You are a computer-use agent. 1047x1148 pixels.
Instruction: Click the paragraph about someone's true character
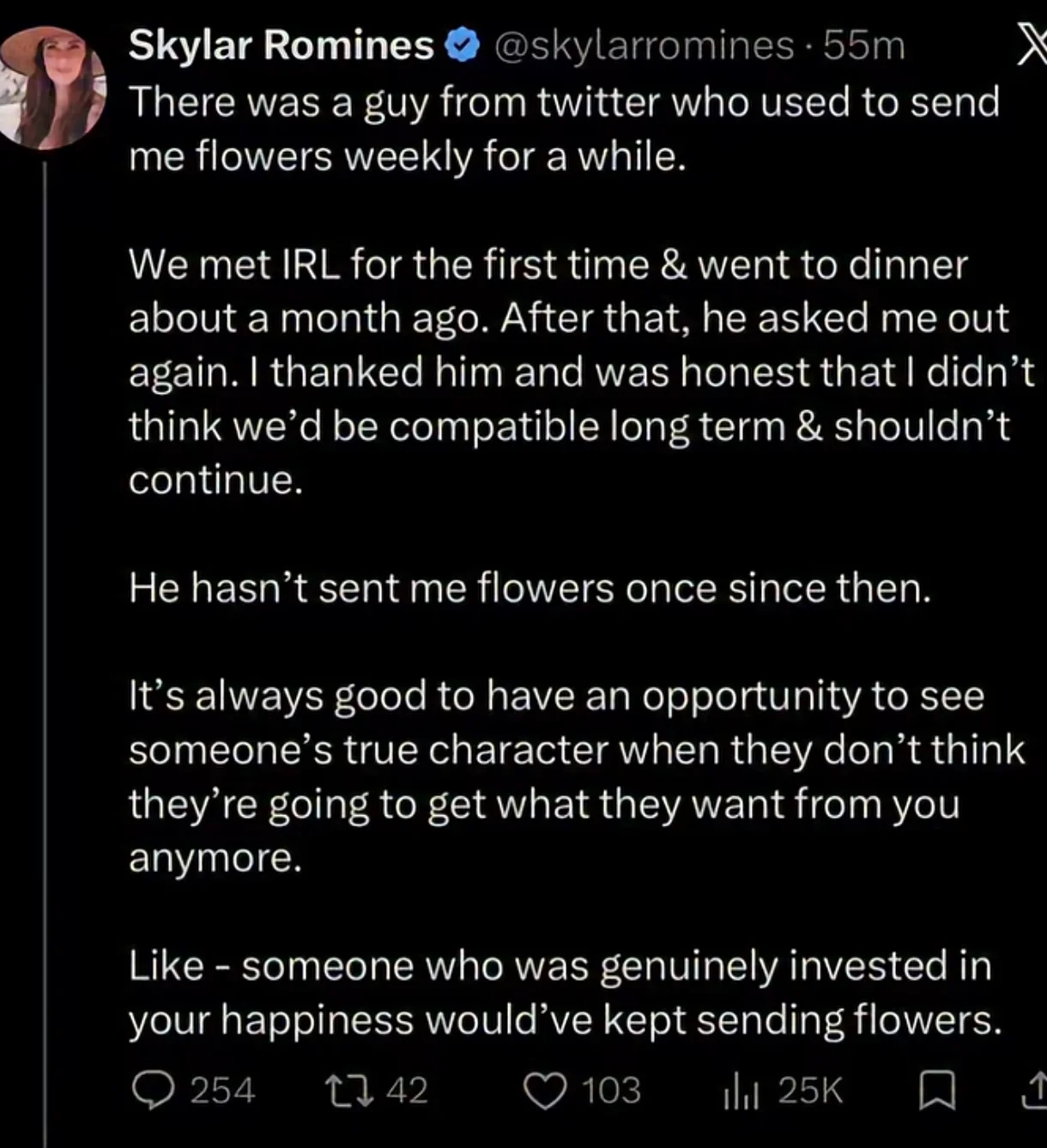(x=577, y=777)
